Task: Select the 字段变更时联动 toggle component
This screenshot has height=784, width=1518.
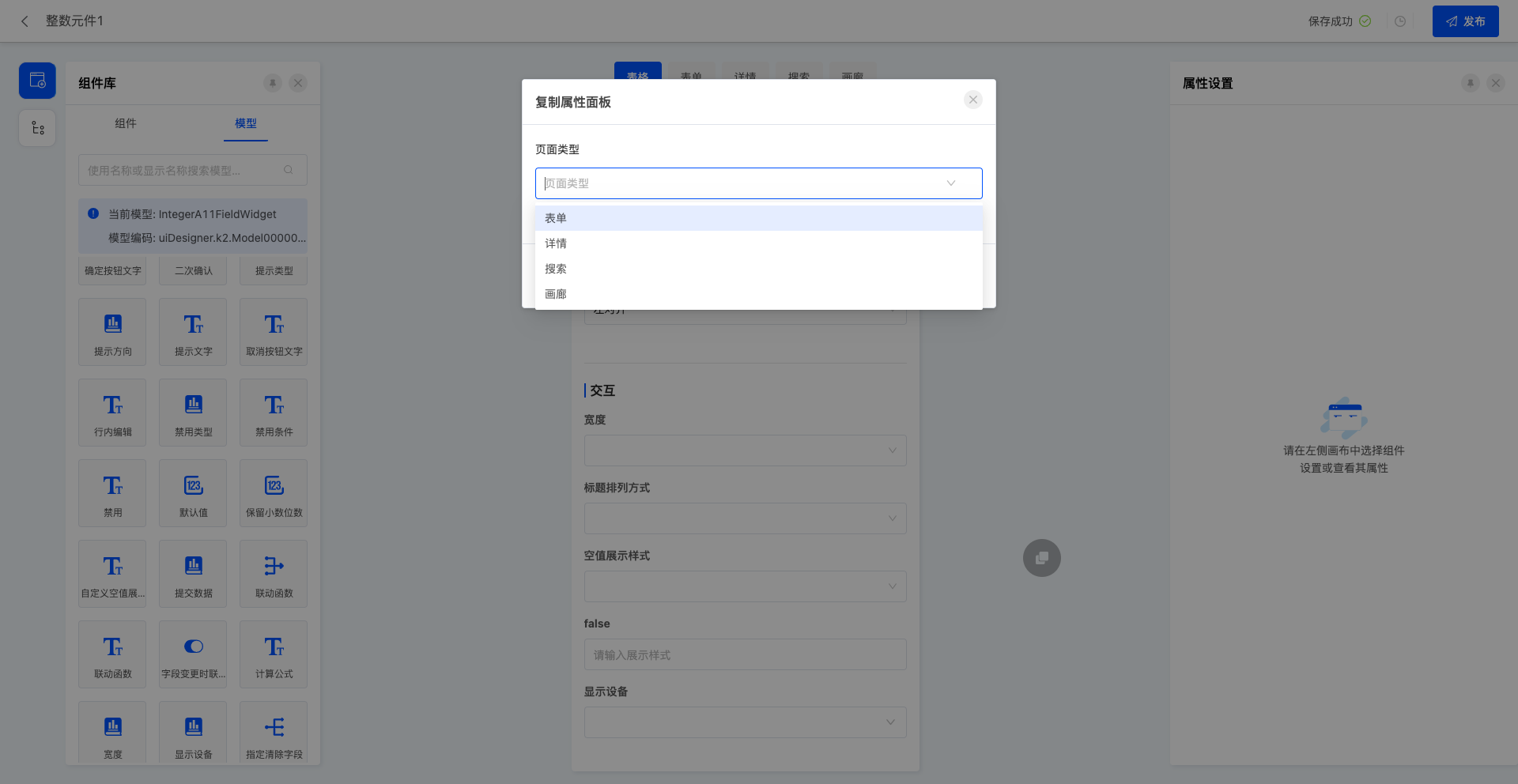Action: [193, 654]
